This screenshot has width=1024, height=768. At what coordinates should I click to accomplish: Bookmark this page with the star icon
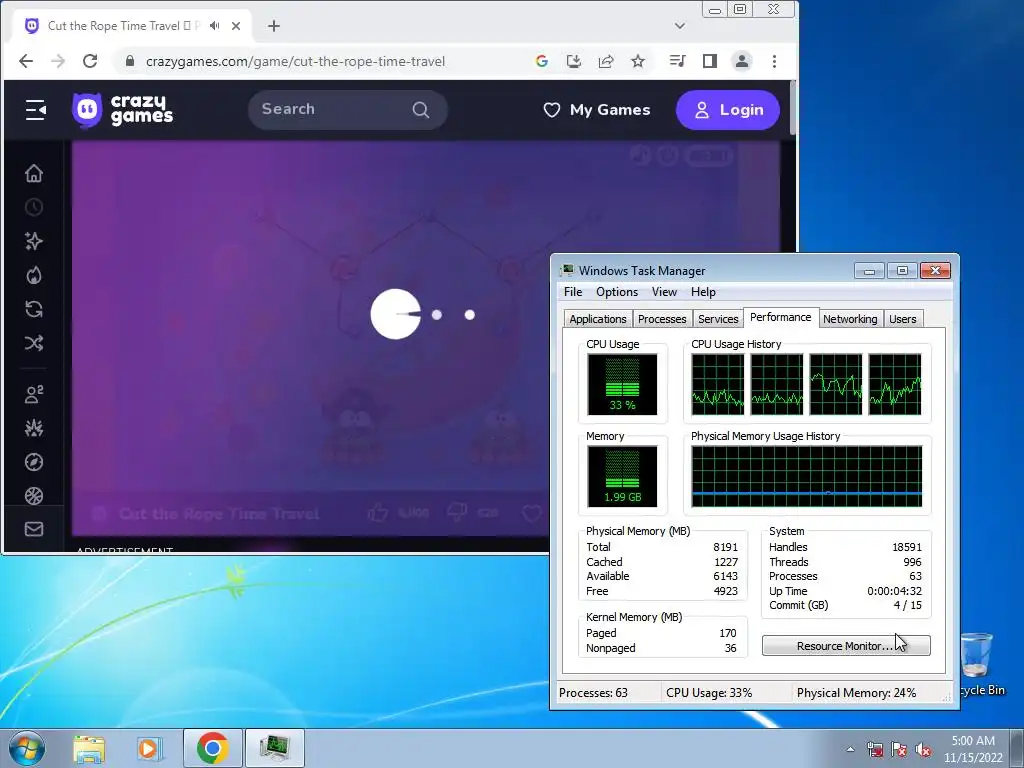638,61
